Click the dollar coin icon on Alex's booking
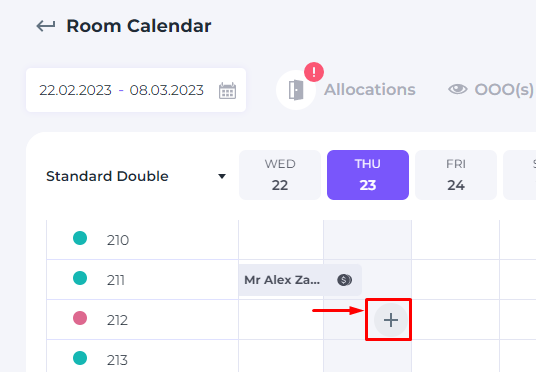Image resolution: width=536 pixels, height=372 pixels. point(345,280)
